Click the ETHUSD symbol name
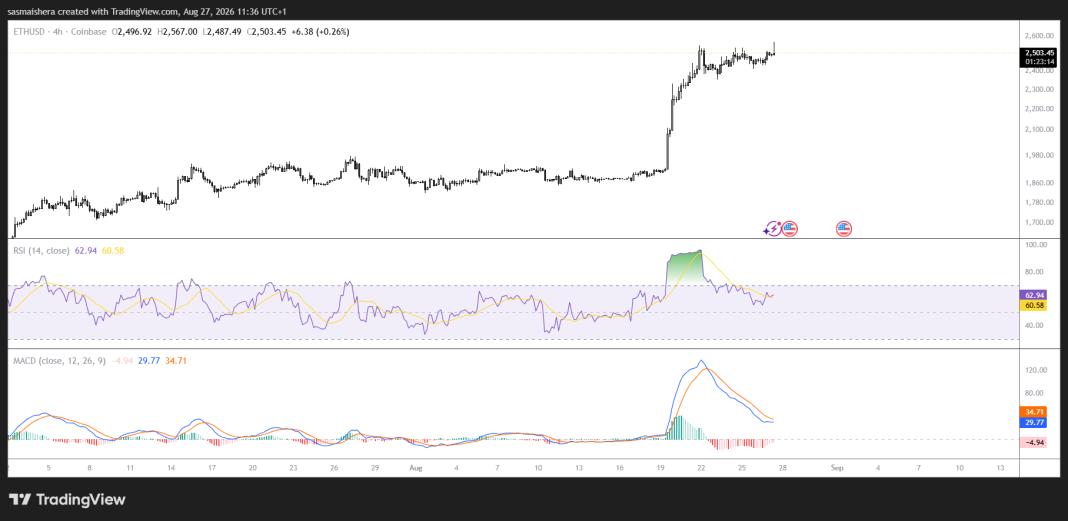1068x521 pixels. [x=27, y=31]
